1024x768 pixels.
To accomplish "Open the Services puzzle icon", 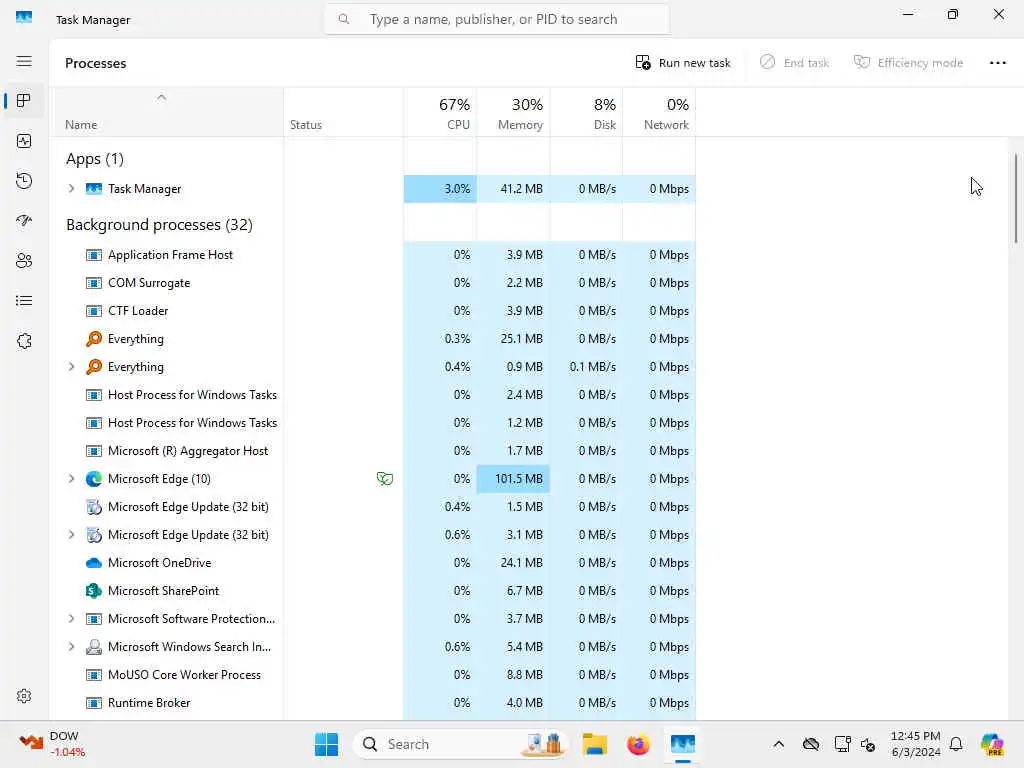I will click(24, 341).
